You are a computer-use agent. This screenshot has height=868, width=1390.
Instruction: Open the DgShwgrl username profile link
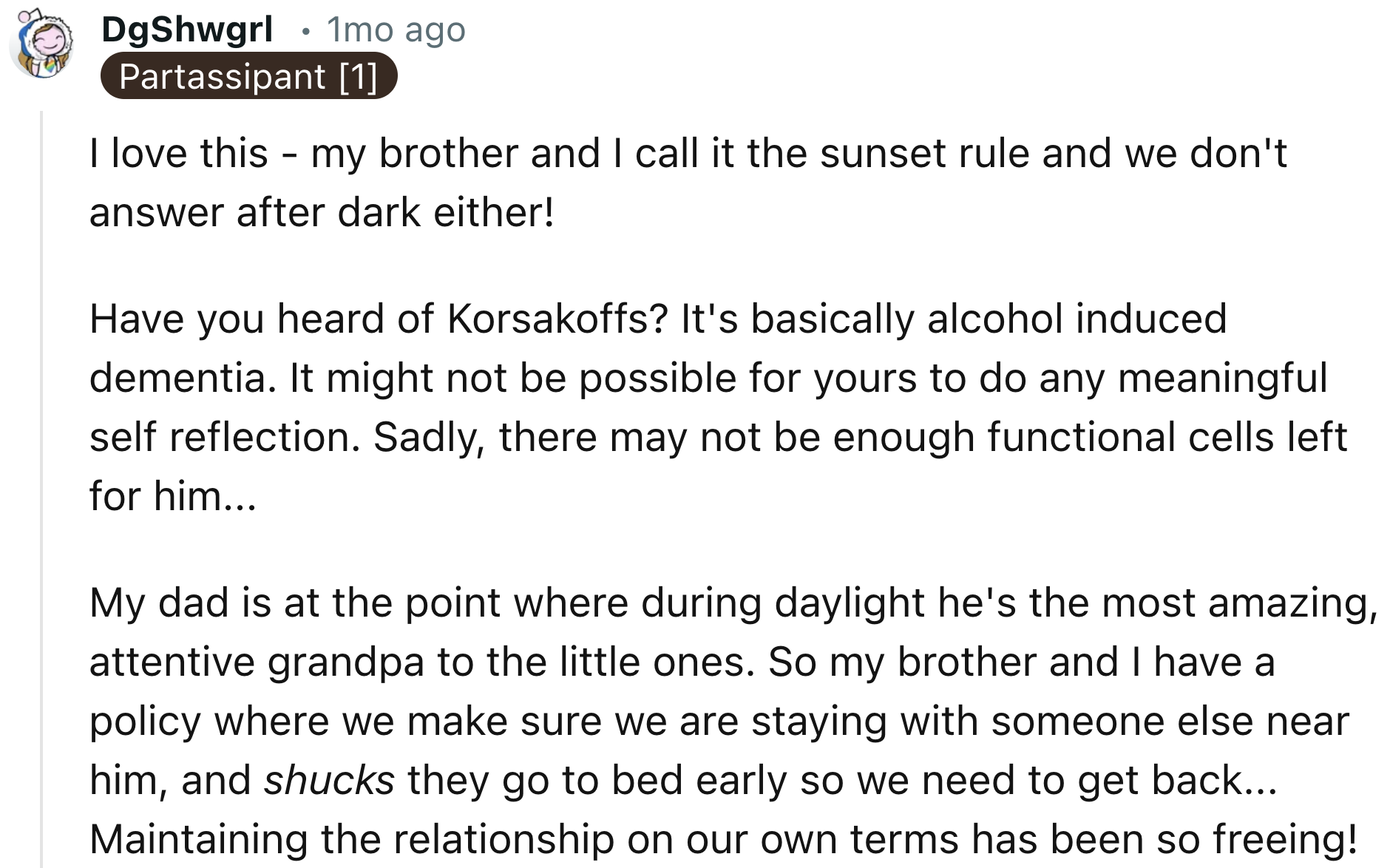[x=186, y=30]
